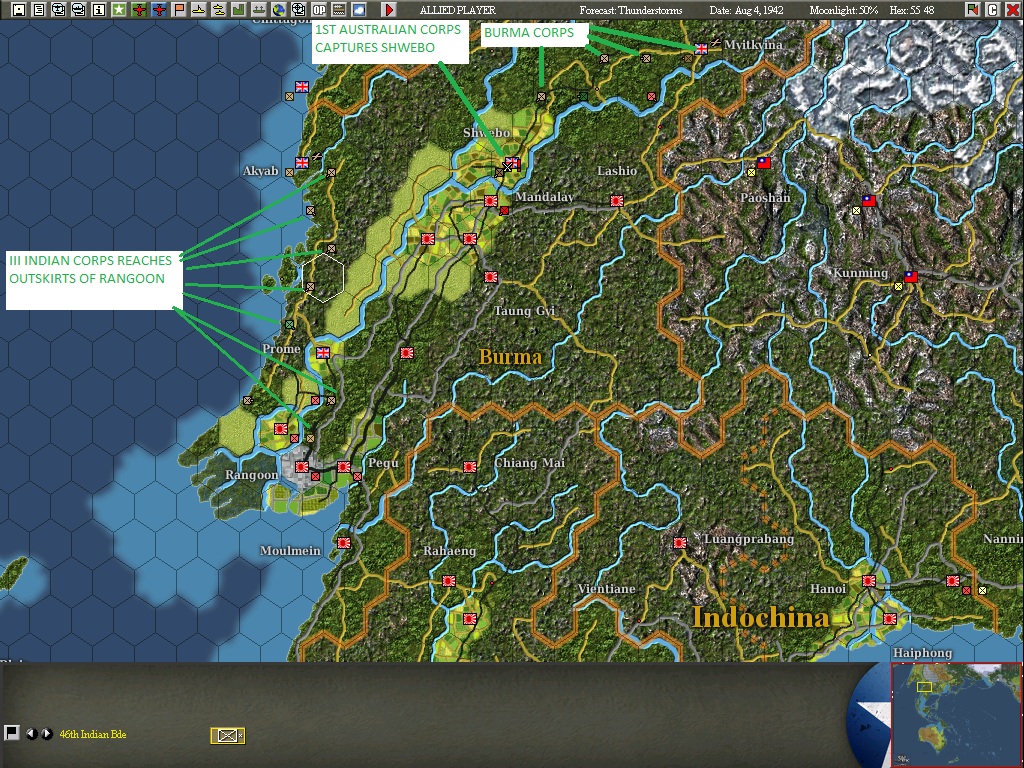Click the minimap in bottom right corner
Screen dimensions: 1024x768
click(x=956, y=714)
